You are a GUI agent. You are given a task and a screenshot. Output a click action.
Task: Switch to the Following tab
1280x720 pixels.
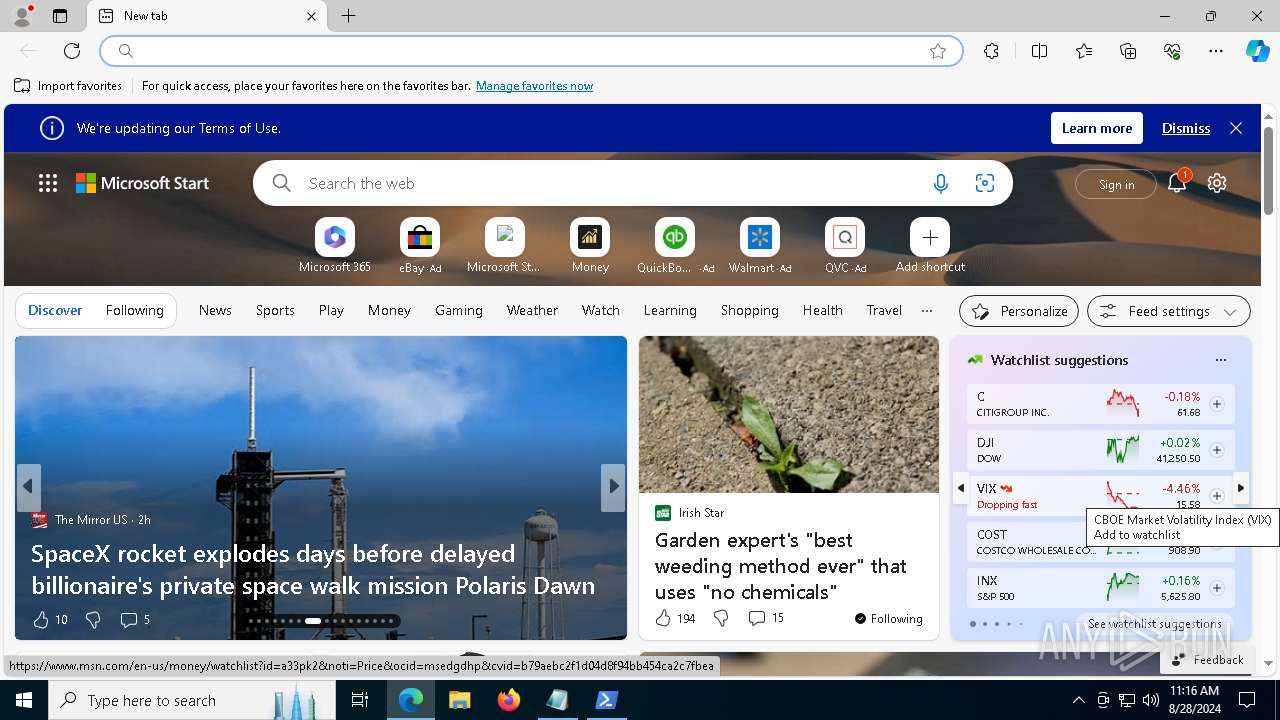134,310
